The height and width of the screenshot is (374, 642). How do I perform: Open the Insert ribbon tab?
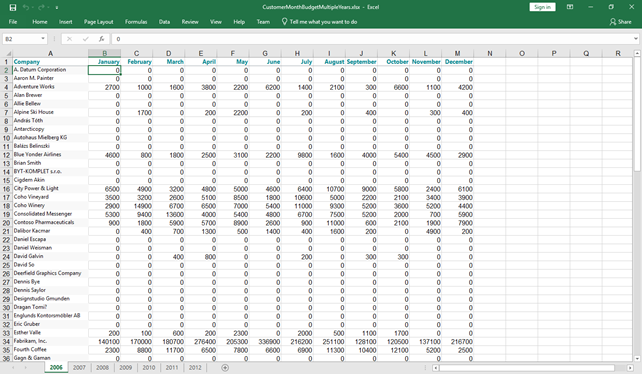(x=66, y=22)
